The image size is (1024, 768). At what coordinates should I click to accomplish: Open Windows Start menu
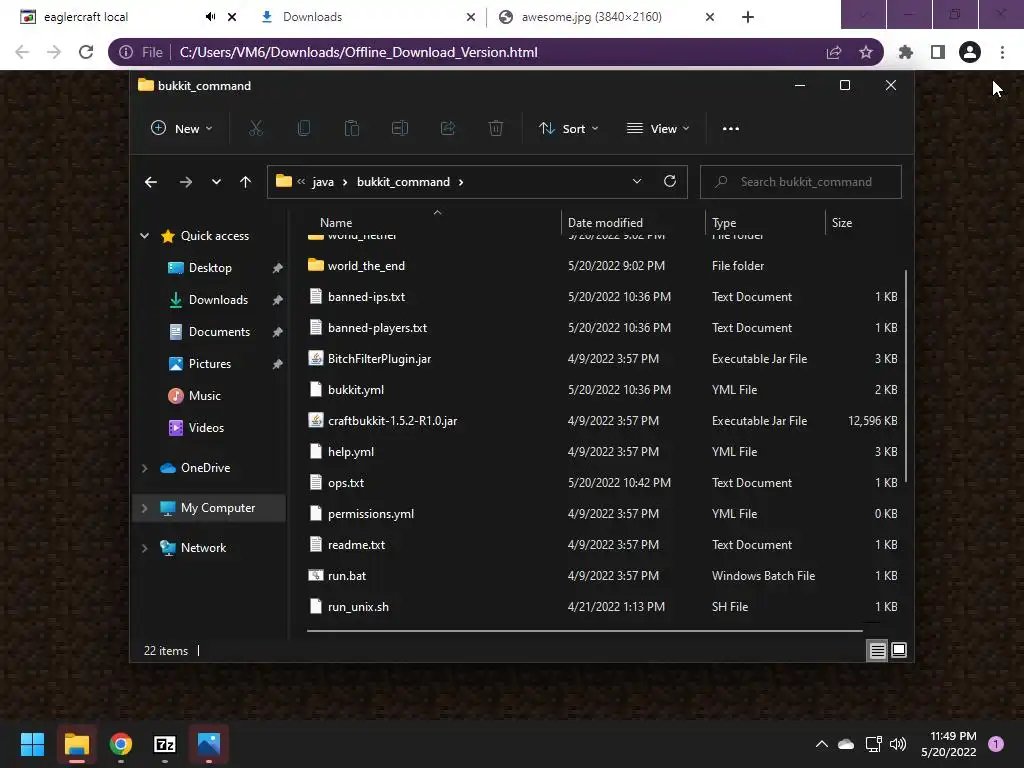(x=32, y=744)
